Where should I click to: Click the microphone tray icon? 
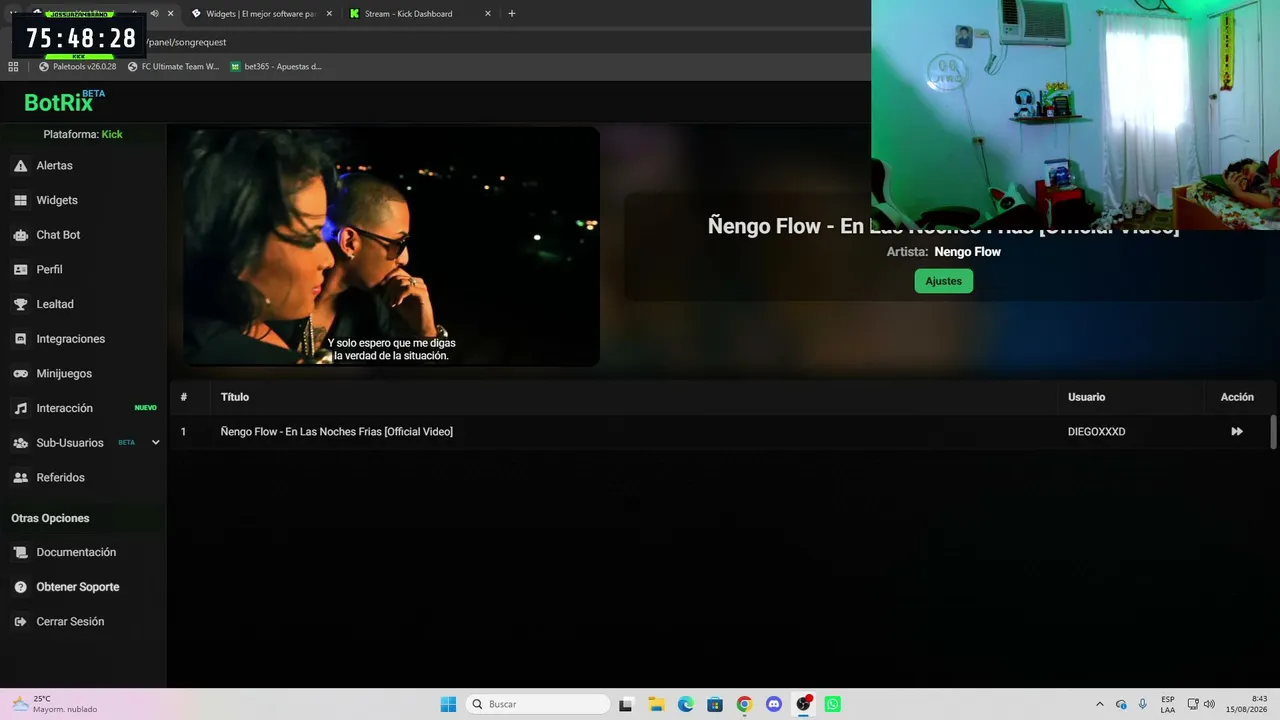pyautogui.click(x=1142, y=704)
